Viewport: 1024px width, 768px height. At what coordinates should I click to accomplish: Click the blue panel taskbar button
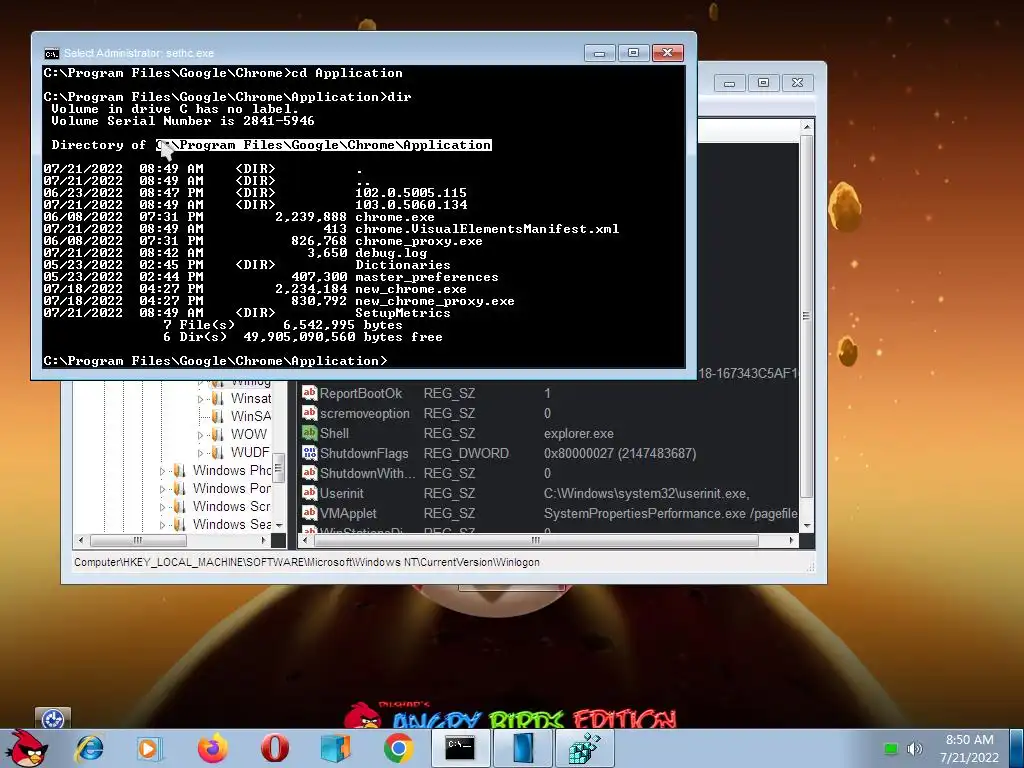pos(523,748)
